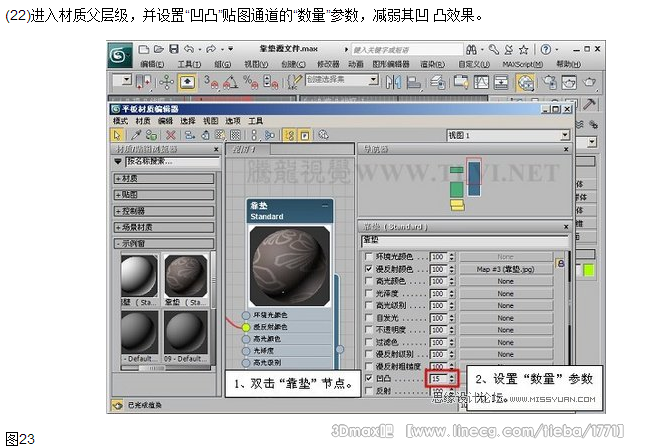The width and height of the screenshot is (653, 448).
Task: Click the hammer Utilities panel icon
Action: coord(589,104)
